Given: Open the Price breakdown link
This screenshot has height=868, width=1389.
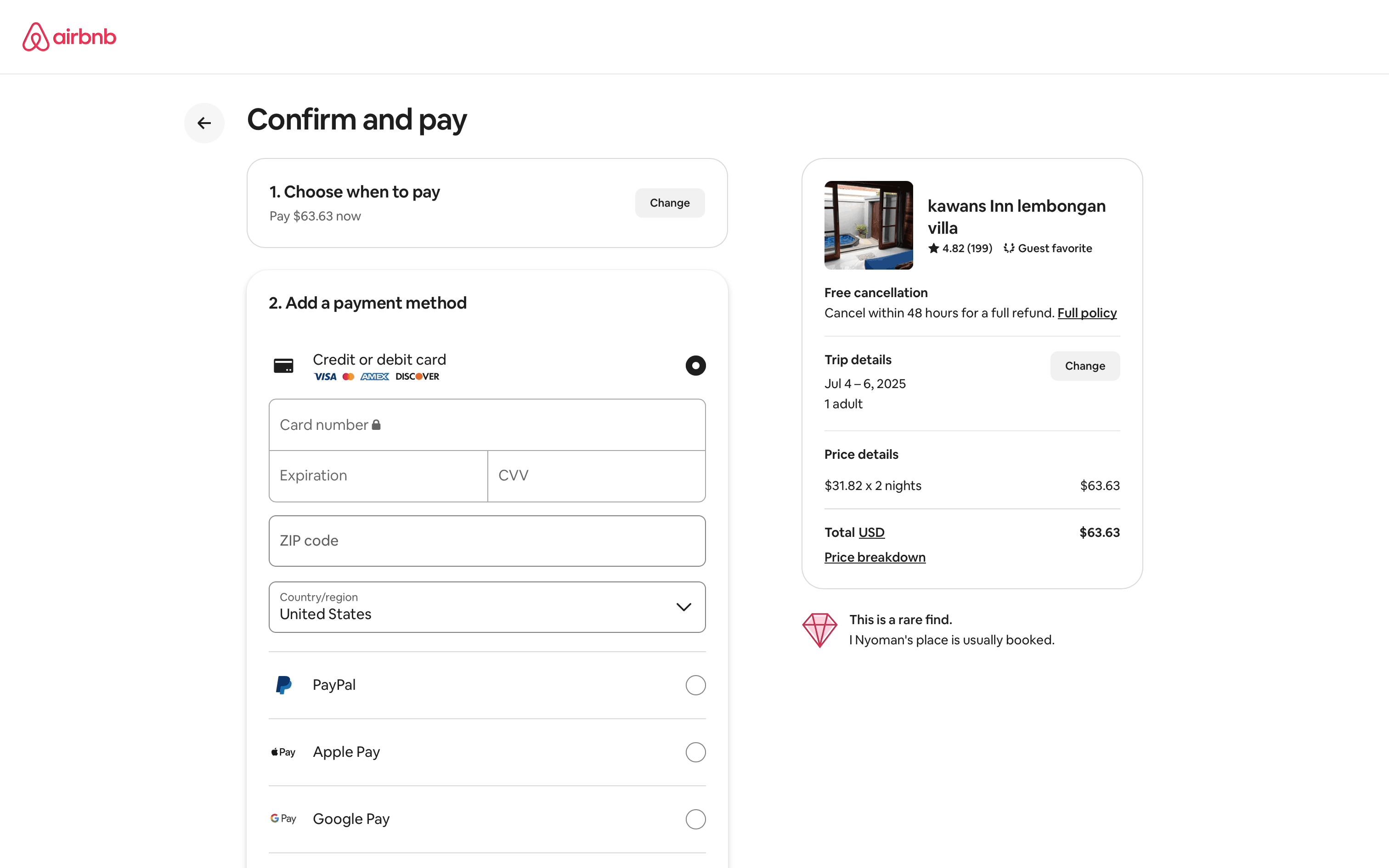Looking at the screenshot, I should (x=875, y=557).
